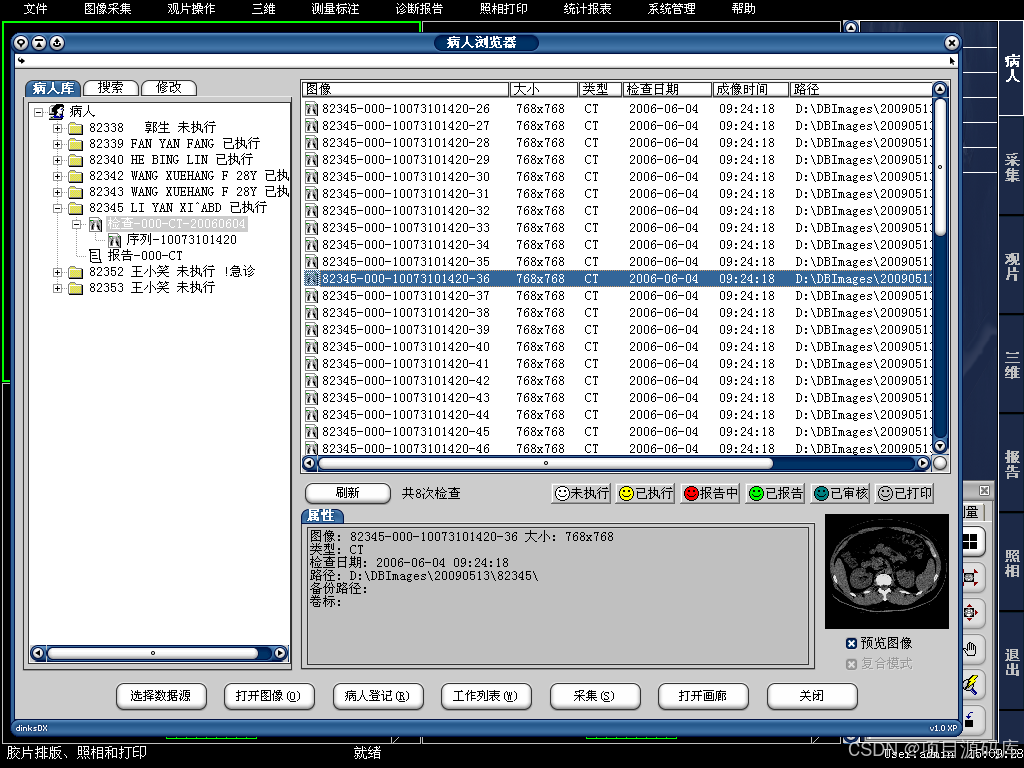
Task: Select the fit-to-window tool with red corner arrows
Action: pos(970,577)
